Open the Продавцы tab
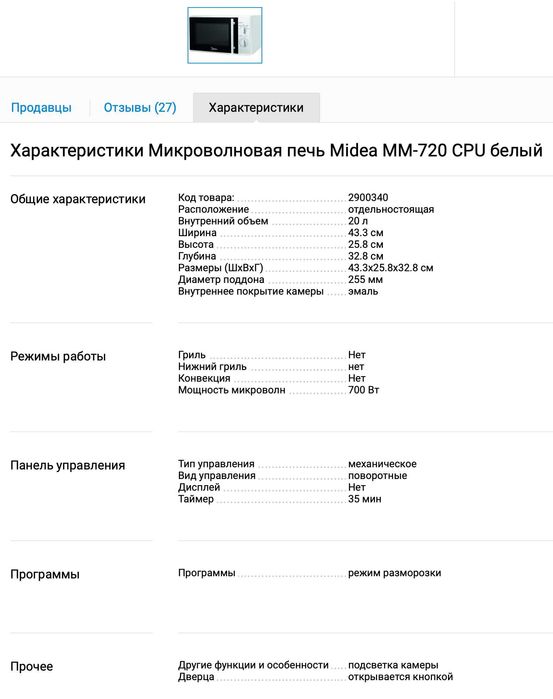Viewport: 553px width, 699px height. [x=41, y=107]
